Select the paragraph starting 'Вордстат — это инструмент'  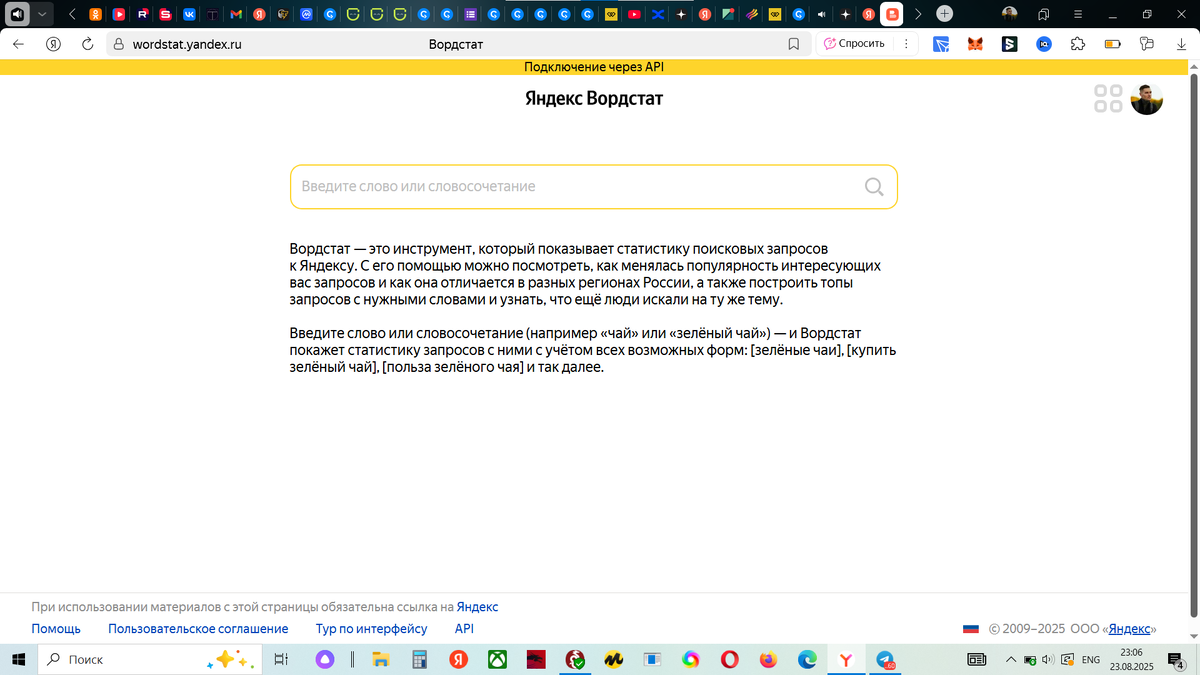[586, 273]
